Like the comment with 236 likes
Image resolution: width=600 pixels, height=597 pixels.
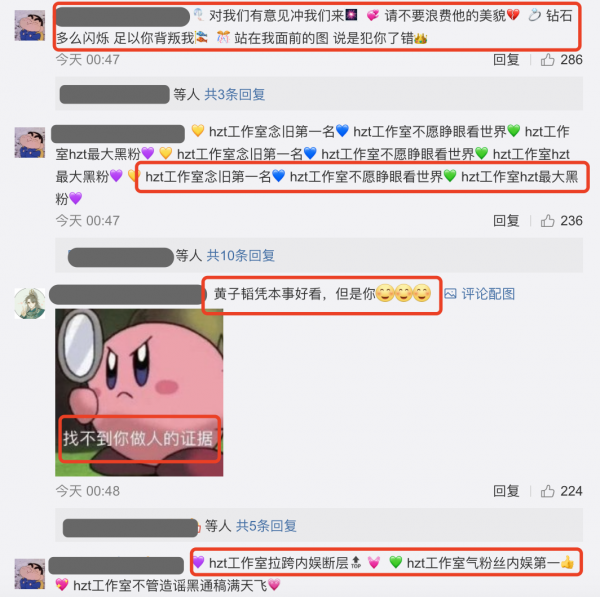548,221
